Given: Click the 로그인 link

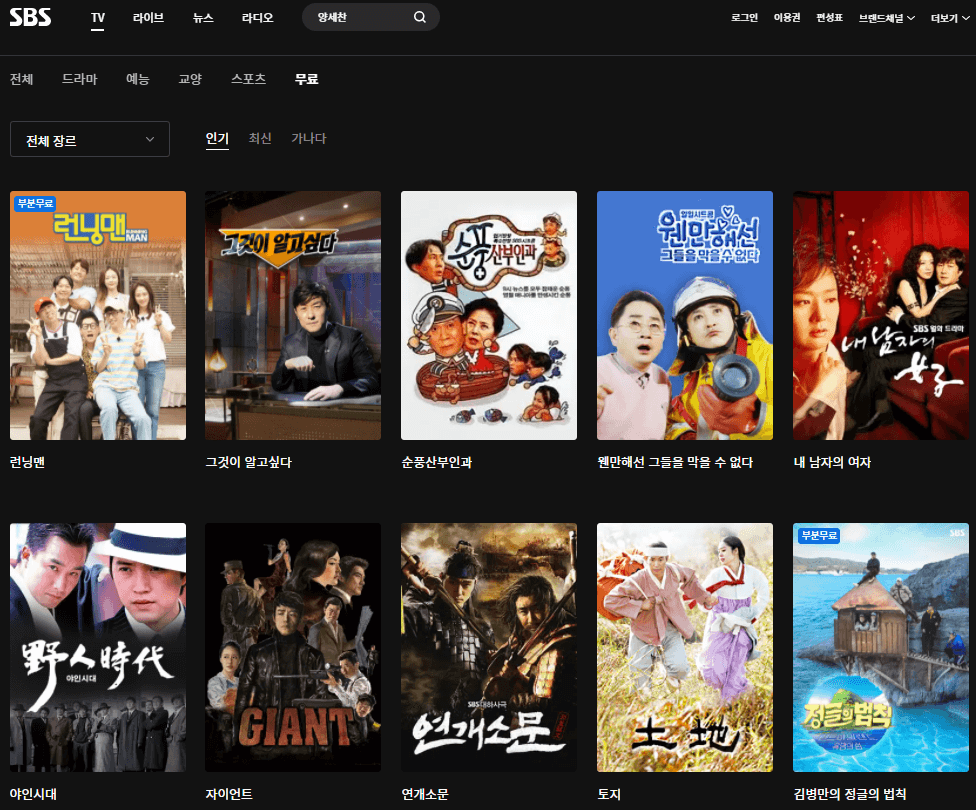Looking at the screenshot, I should coord(744,17).
